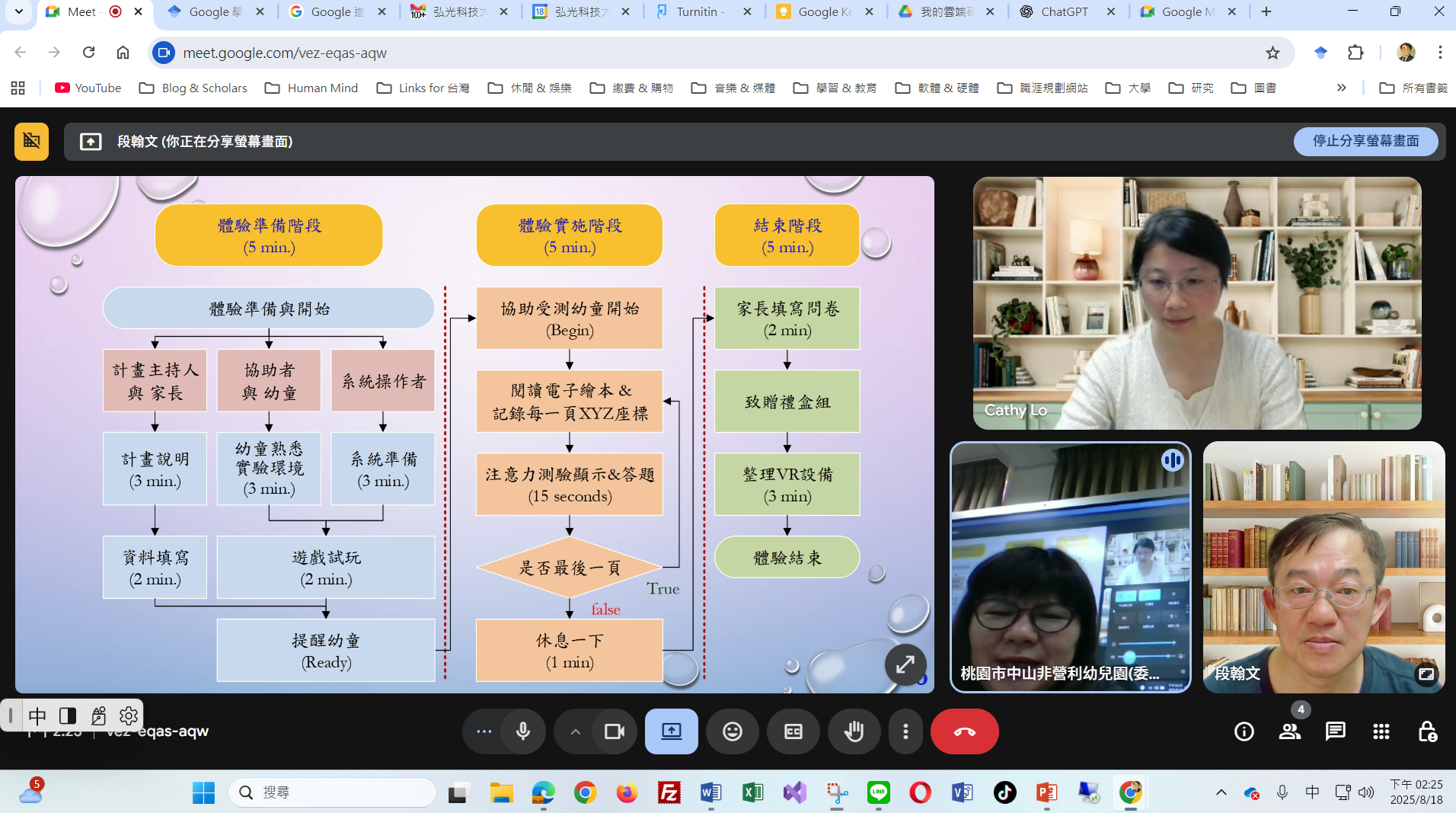Open 所有書籤 all bookmarks folder
The width and height of the screenshot is (1456, 813).
1413,88
